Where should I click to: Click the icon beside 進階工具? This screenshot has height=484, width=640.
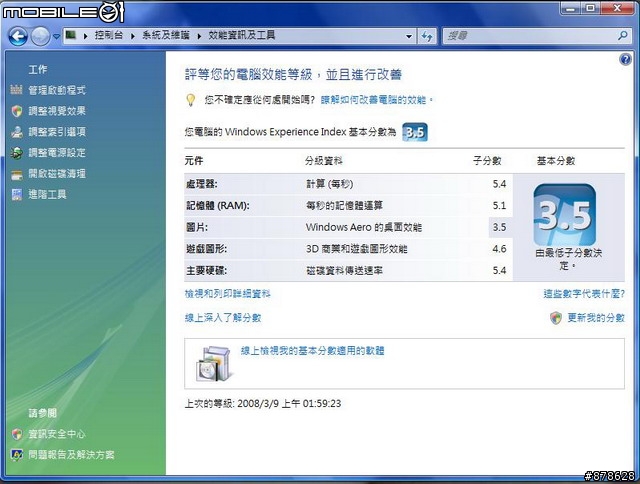[x=17, y=195]
